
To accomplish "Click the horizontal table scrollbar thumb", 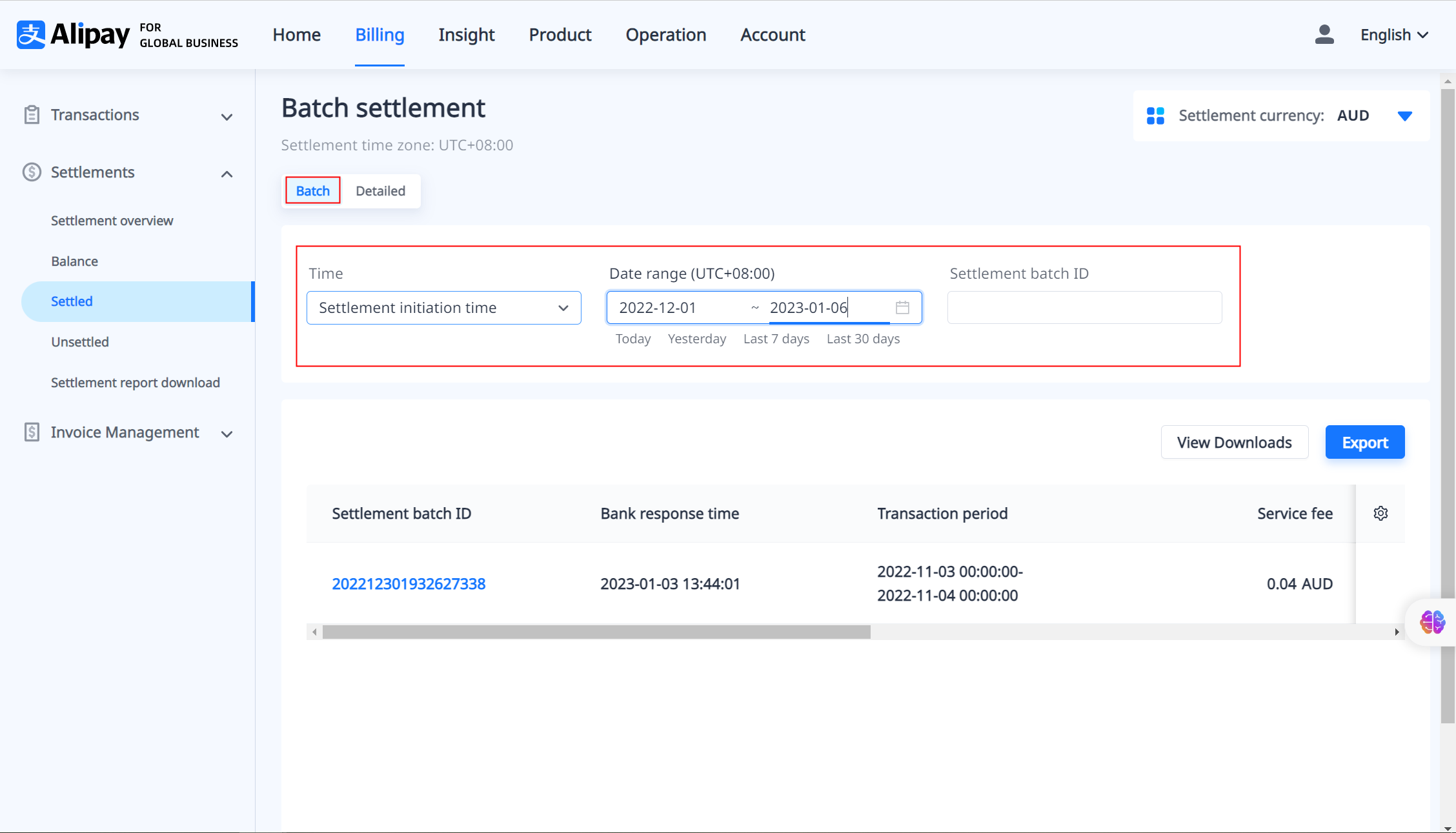I will [596, 632].
